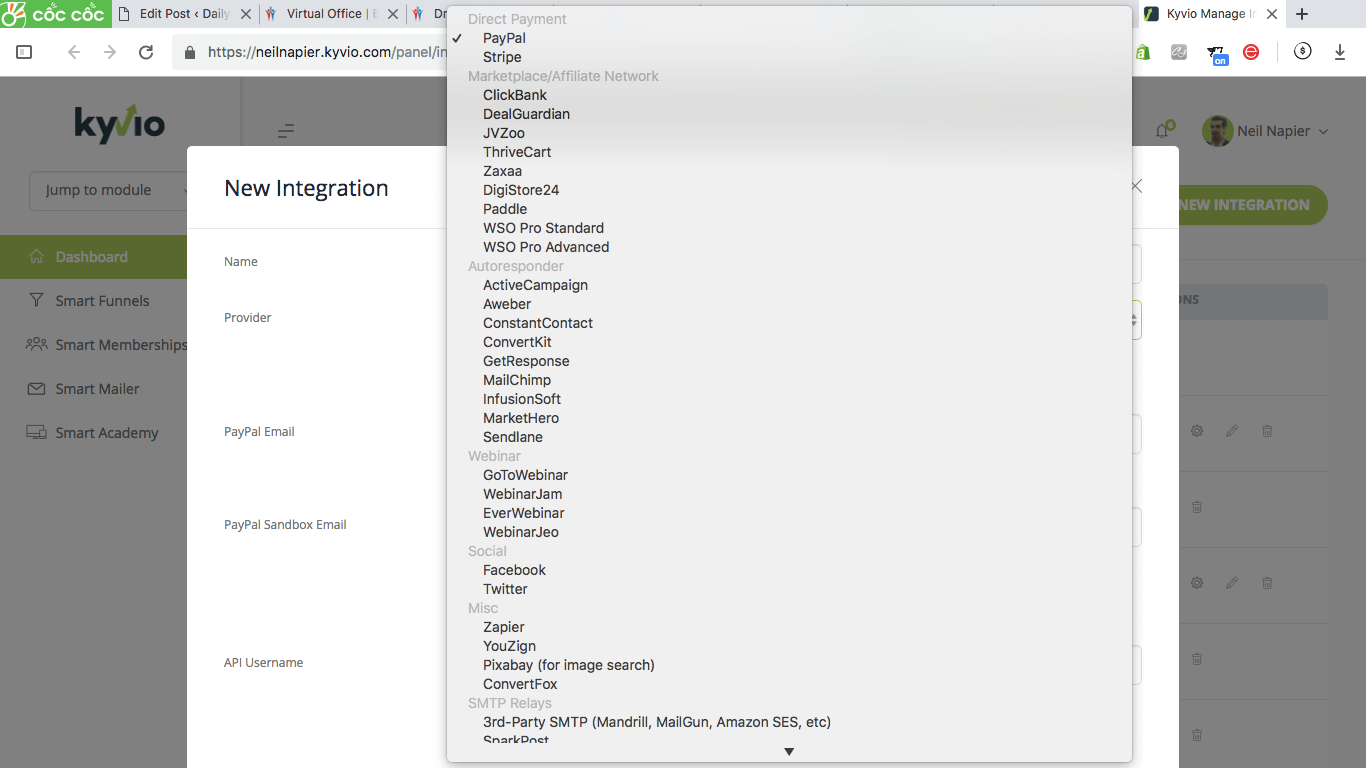Image resolution: width=1366 pixels, height=768 pixels.
Task: Click the site lock icon in address bar
Action: pyautogui.click(x=190, y=52)
